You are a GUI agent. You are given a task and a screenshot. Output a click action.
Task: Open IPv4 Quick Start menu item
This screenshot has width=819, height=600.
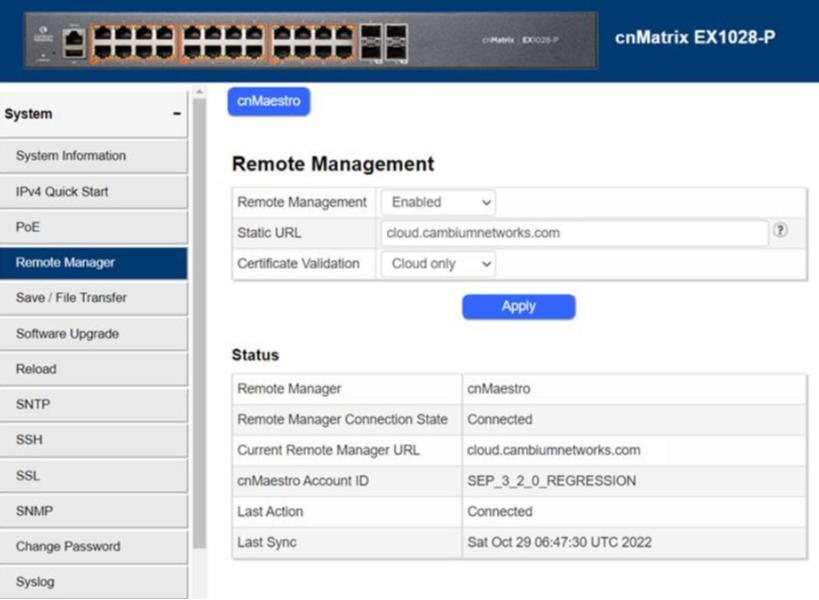[93, 192]
